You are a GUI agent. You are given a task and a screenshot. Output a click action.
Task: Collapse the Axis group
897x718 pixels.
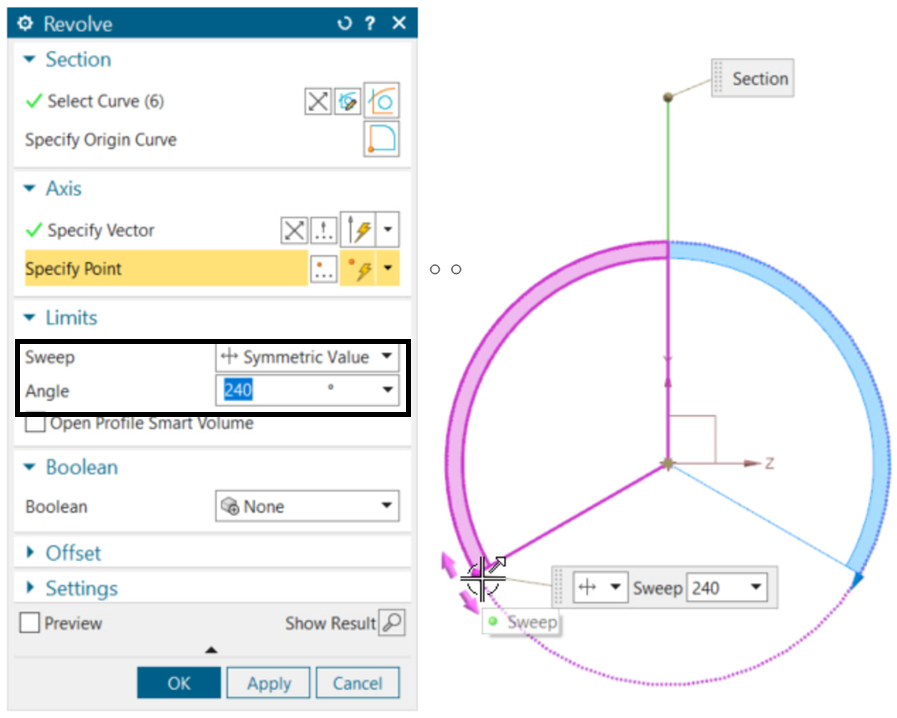coord(30,188)
